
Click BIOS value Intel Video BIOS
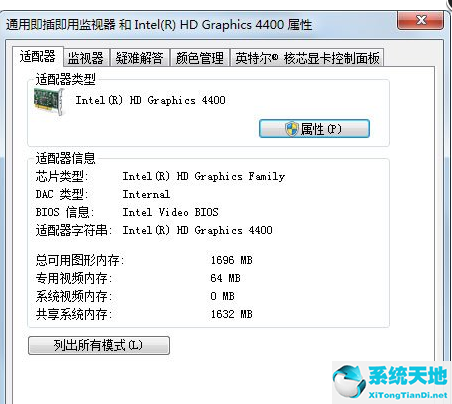coord(170,212)
